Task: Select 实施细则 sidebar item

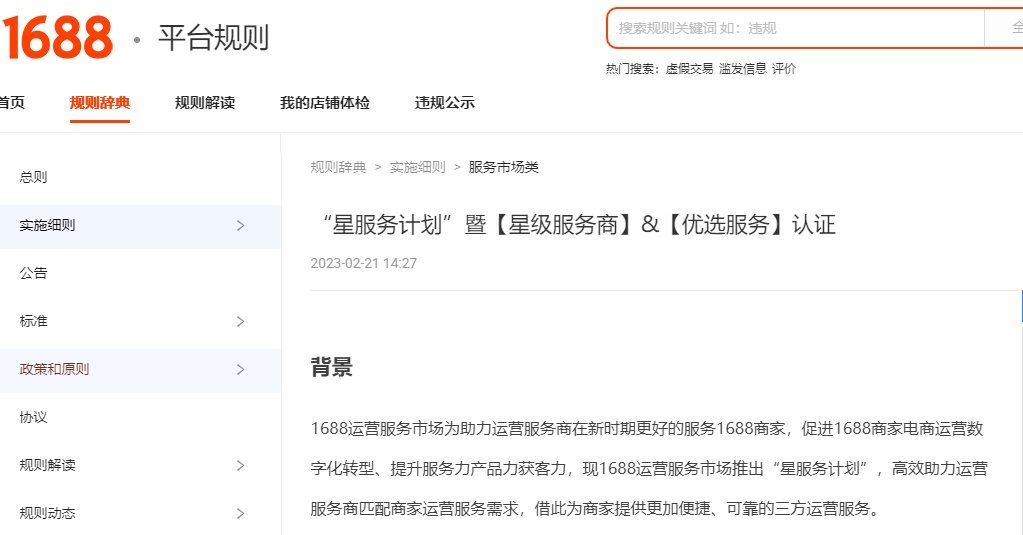Action: click(x=140, y=226)
